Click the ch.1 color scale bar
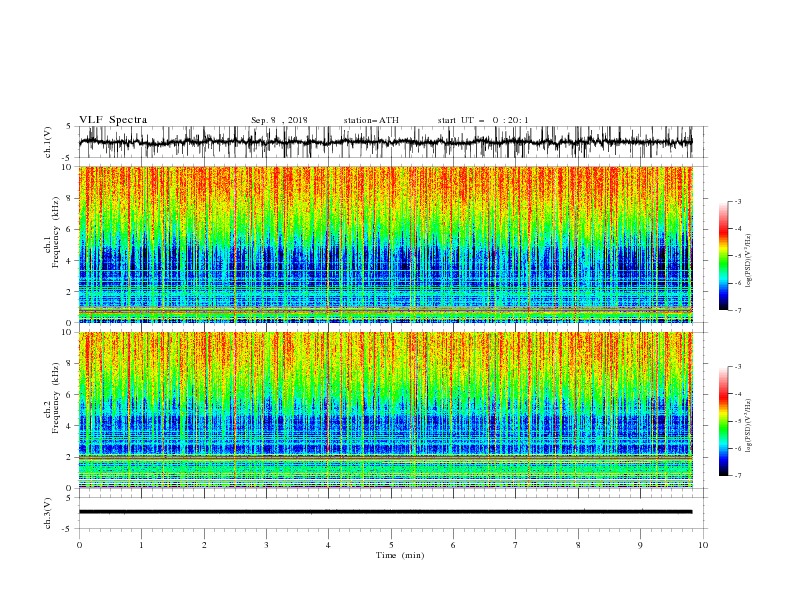Image resolution: width=792 pixels, height=612 pixels. (724, 256)
